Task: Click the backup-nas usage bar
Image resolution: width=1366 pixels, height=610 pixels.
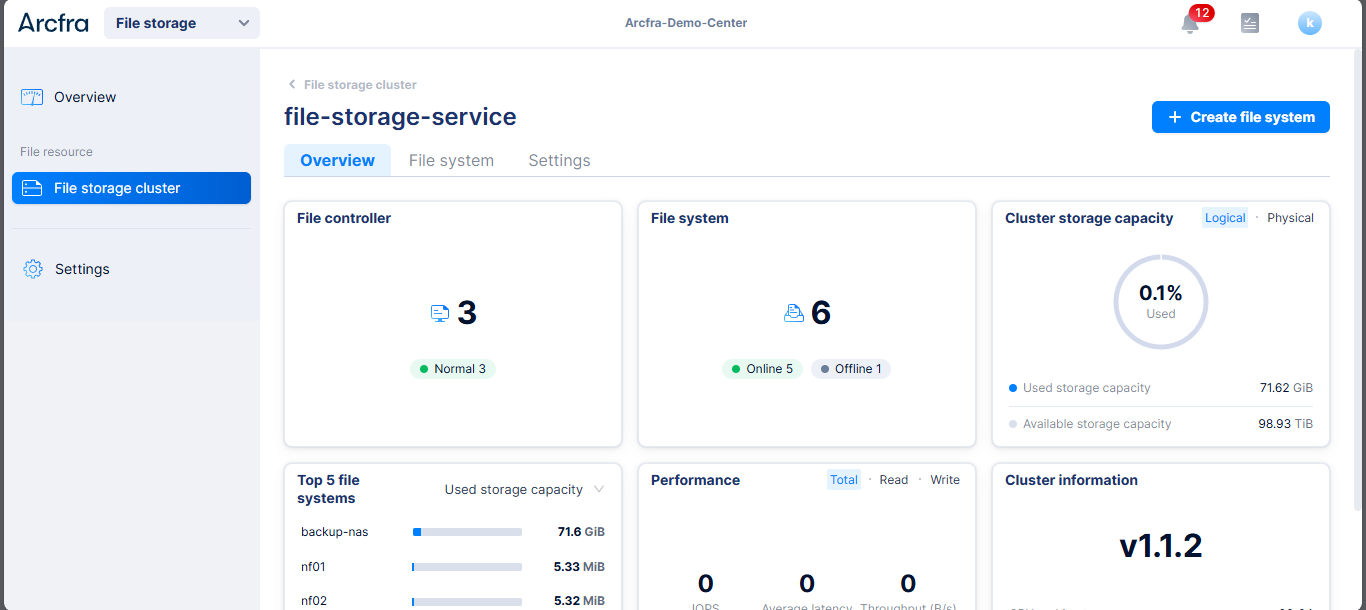Action: (467, 532)
